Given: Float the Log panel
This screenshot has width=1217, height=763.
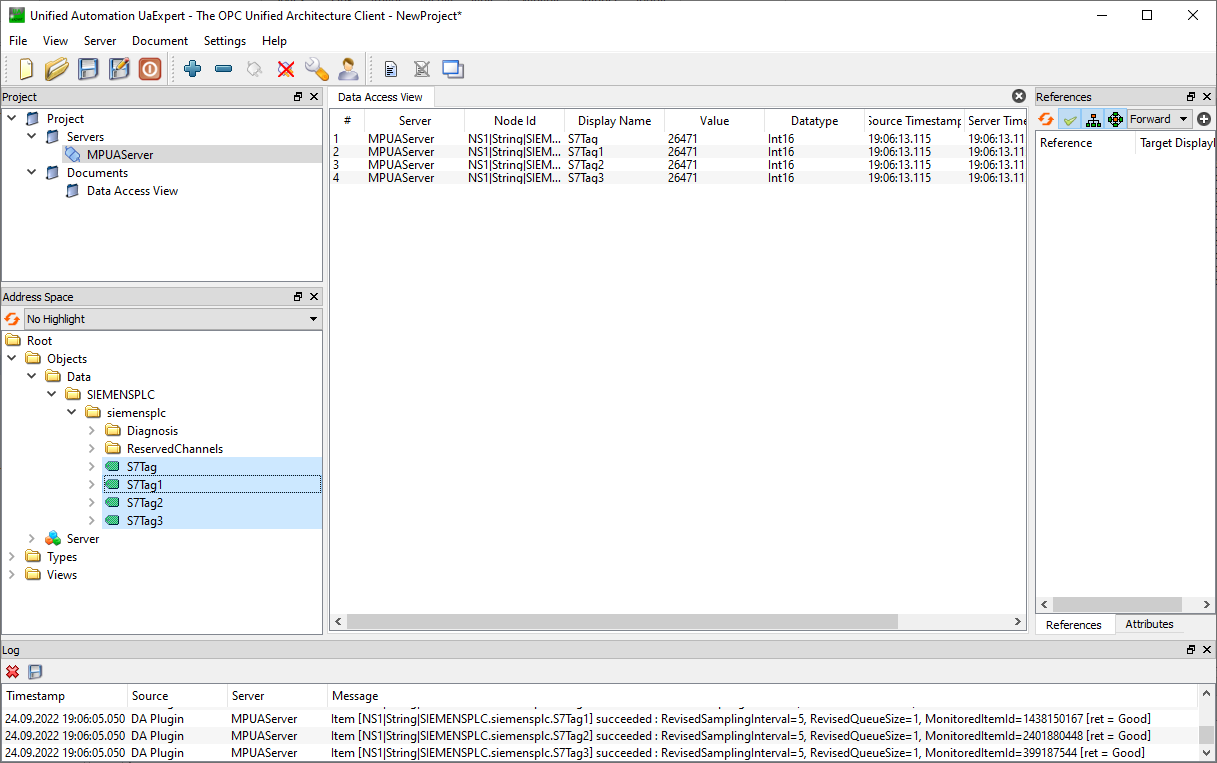Looking at the screenshot, I should click(1191, 650).
